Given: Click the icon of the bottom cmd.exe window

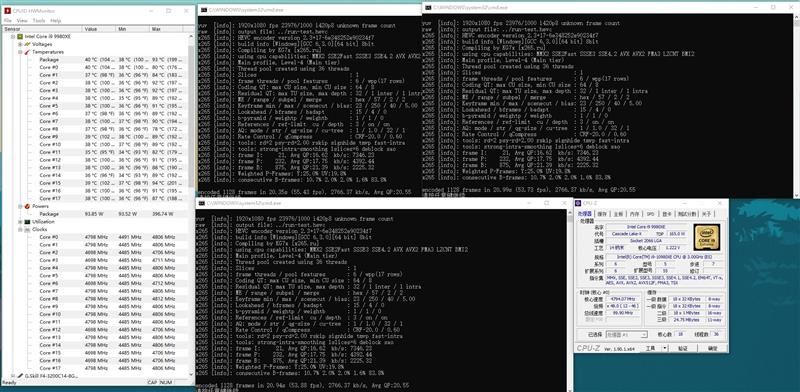Looking at the screenshot, I should (x=201, y=203).
